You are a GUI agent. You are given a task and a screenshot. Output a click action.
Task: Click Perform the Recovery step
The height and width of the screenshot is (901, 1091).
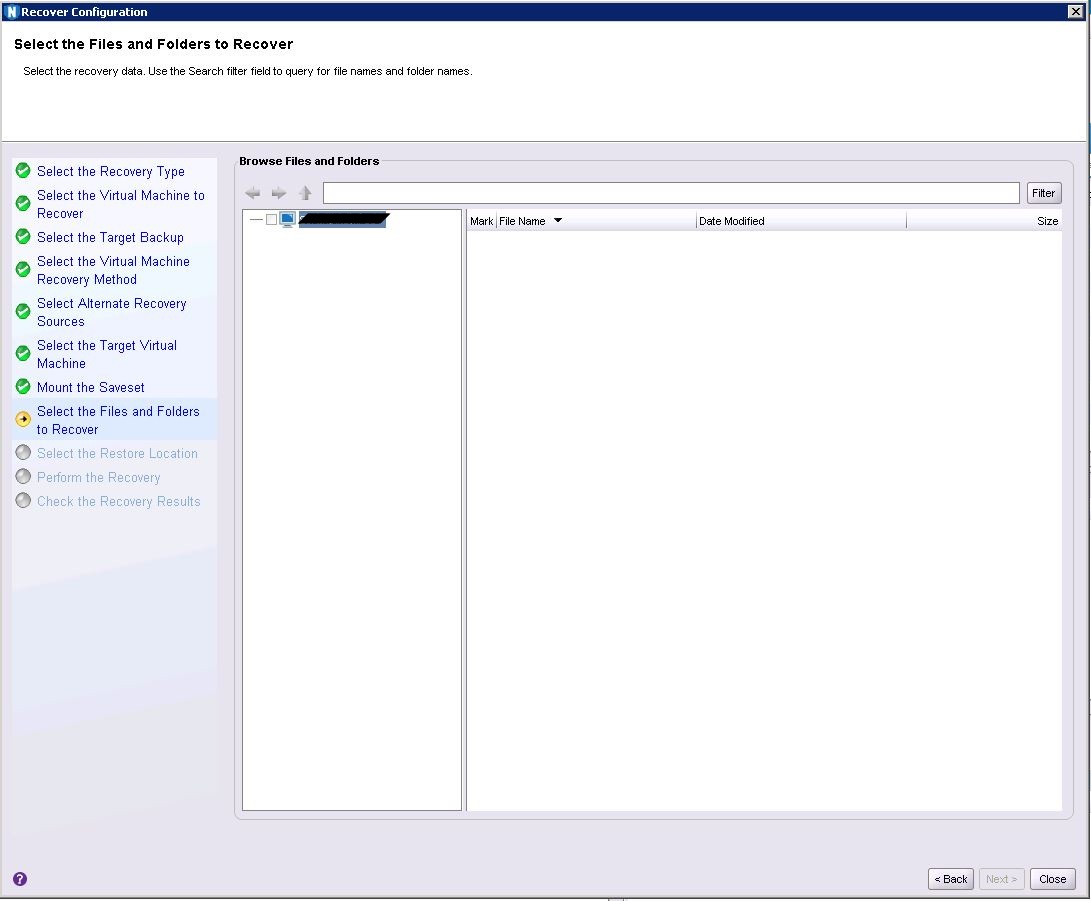(x=98, y=477)
